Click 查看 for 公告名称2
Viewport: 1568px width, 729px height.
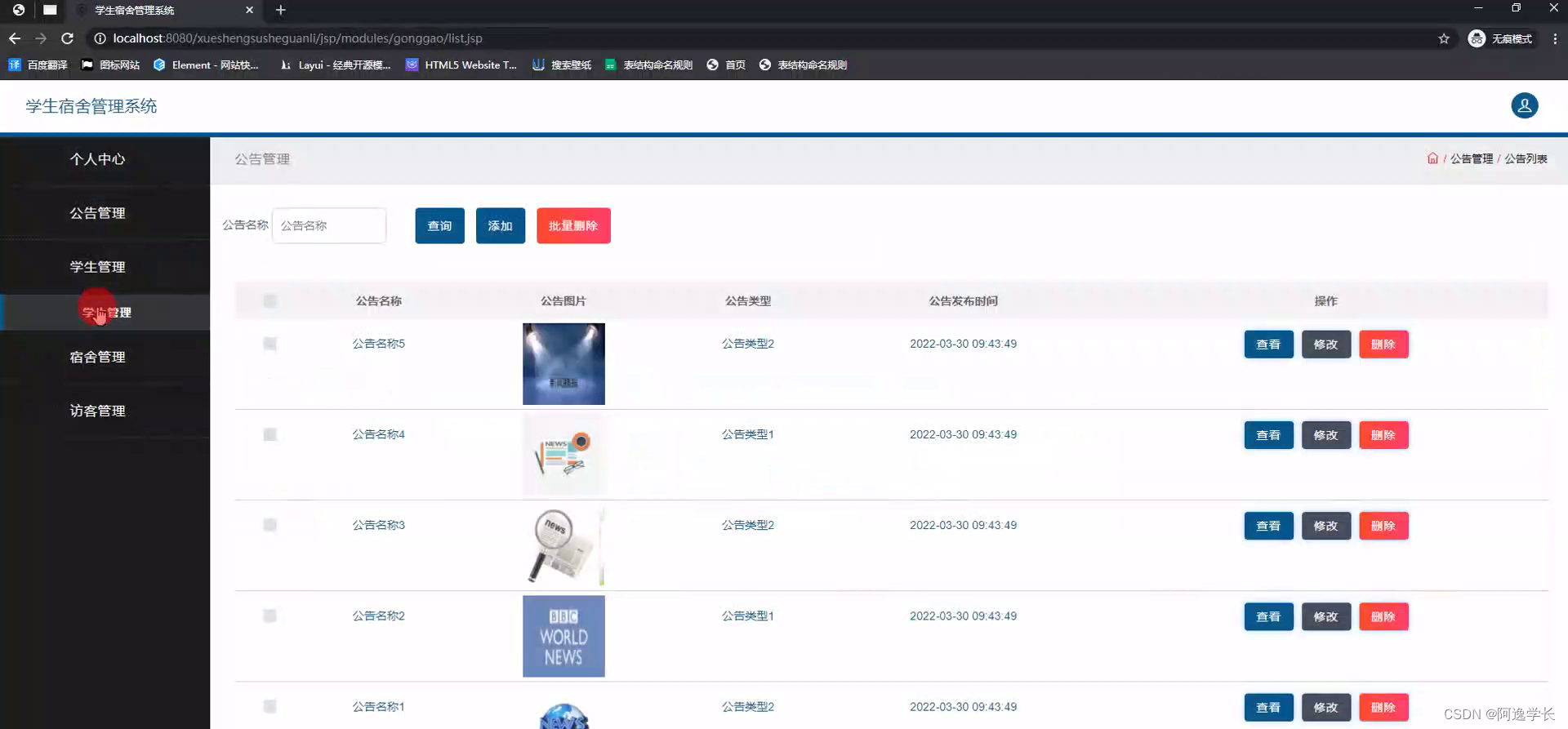[x=1268, y=616]
